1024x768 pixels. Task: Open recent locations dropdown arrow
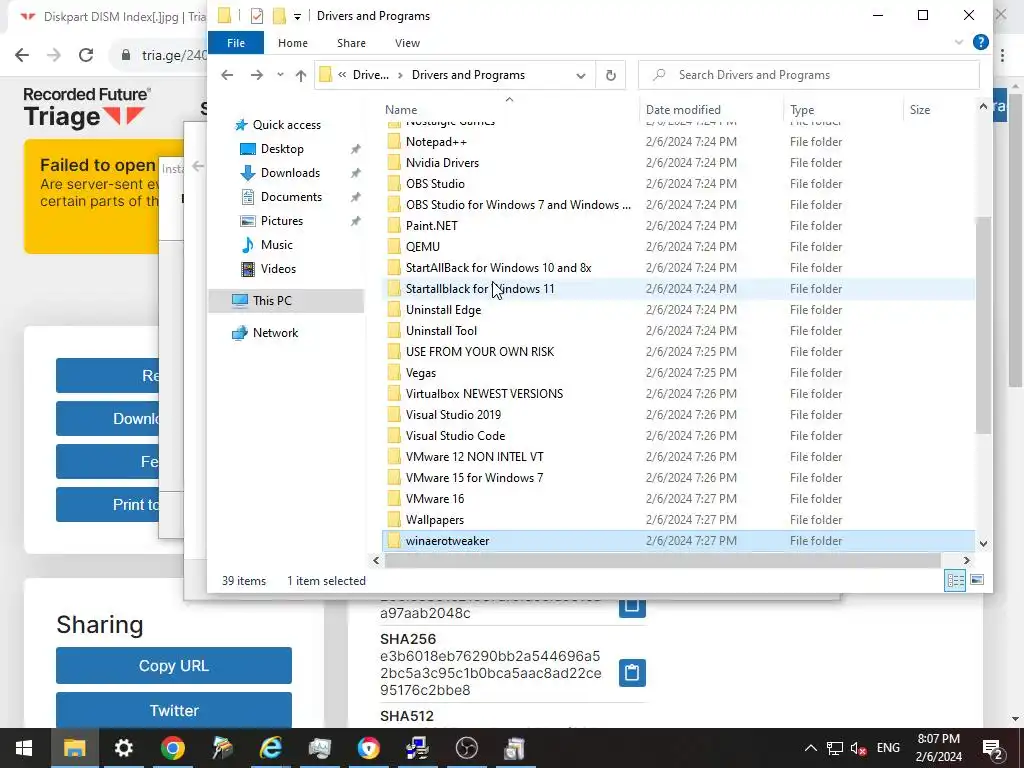(280, 75)
